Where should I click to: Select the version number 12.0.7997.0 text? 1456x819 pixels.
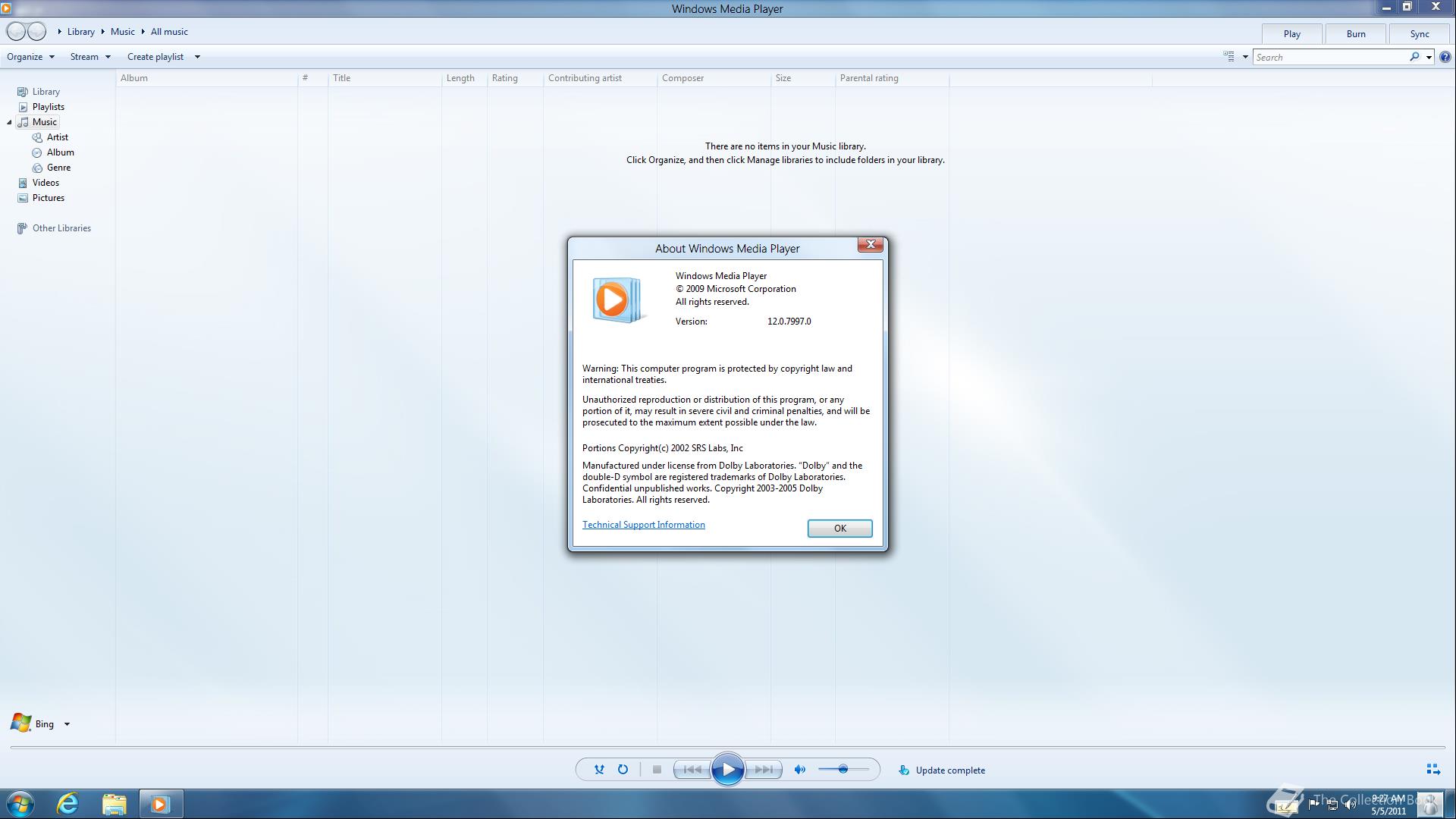coord(789,322)
